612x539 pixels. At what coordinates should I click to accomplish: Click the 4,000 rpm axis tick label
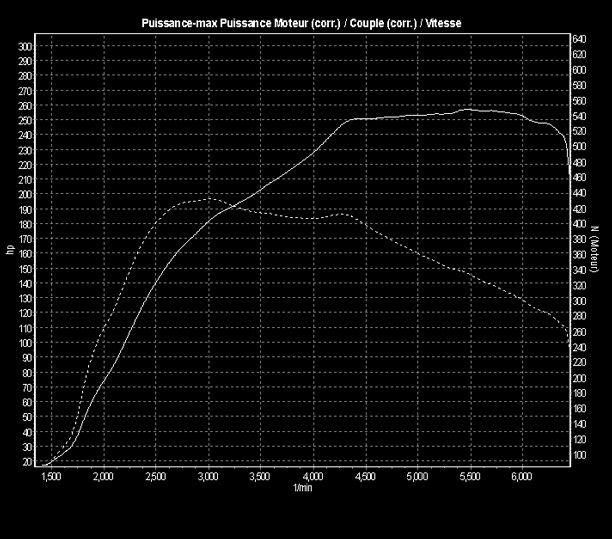click(x=313, y=477)
